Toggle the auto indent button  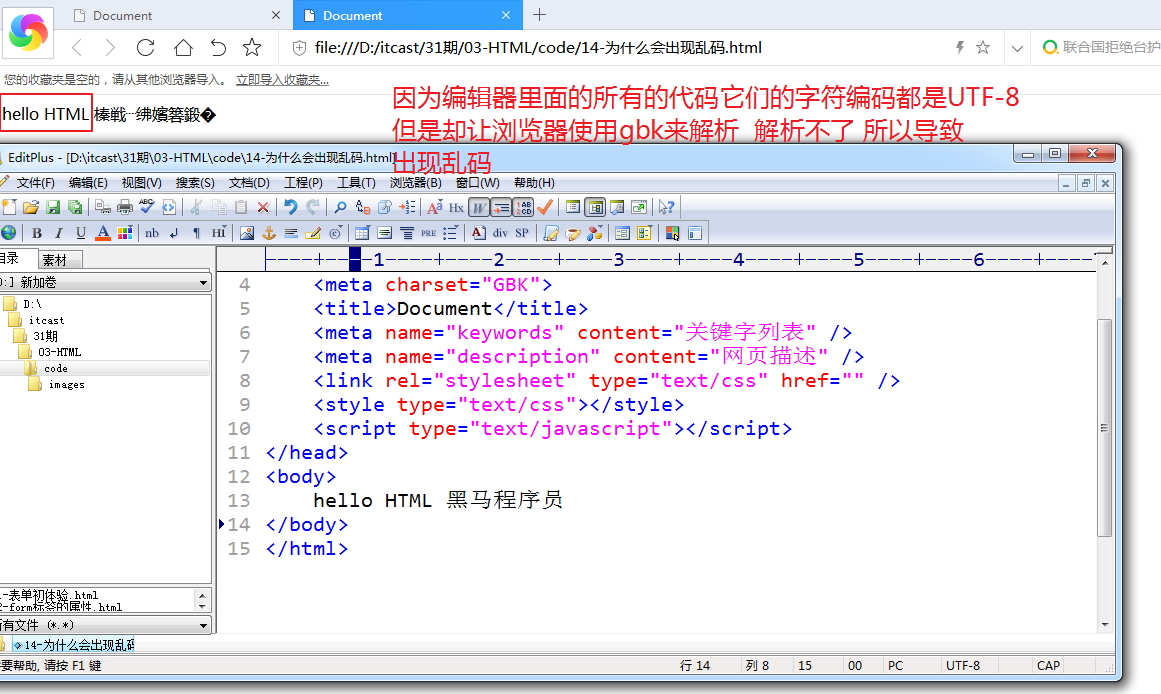501,207
